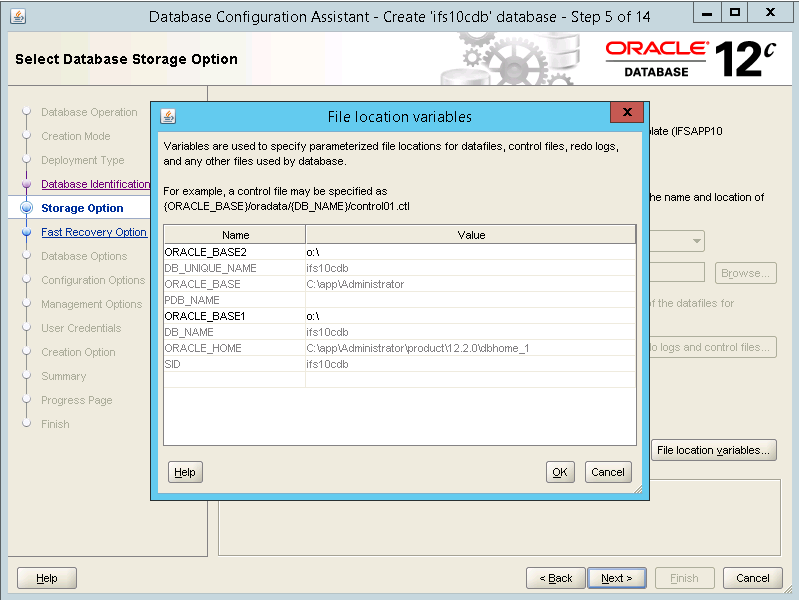Select the Storage Option step in sidebar
799x600 pixels.
pos(82,208)
